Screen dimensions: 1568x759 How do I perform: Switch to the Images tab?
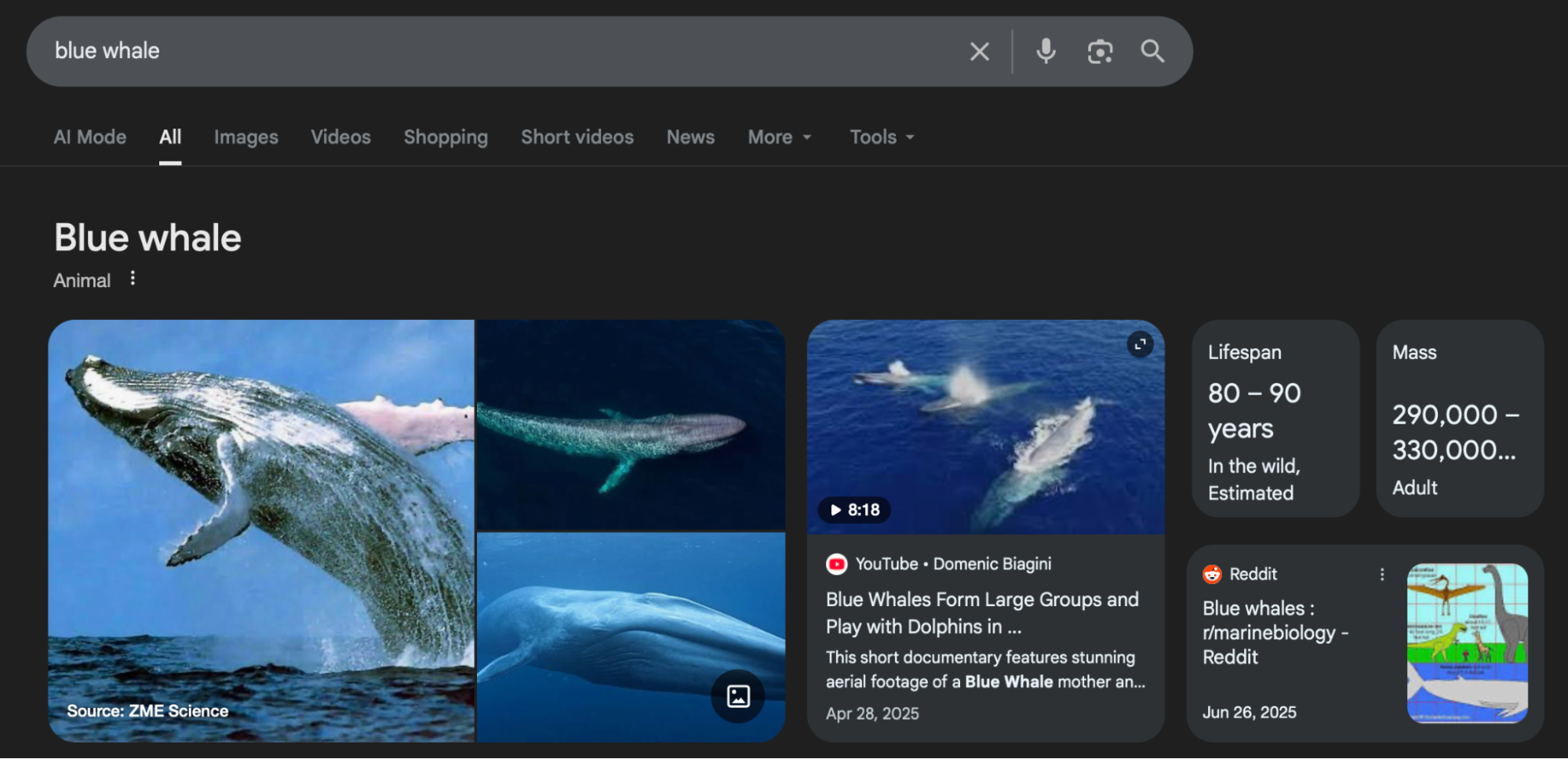pos(246,137)
